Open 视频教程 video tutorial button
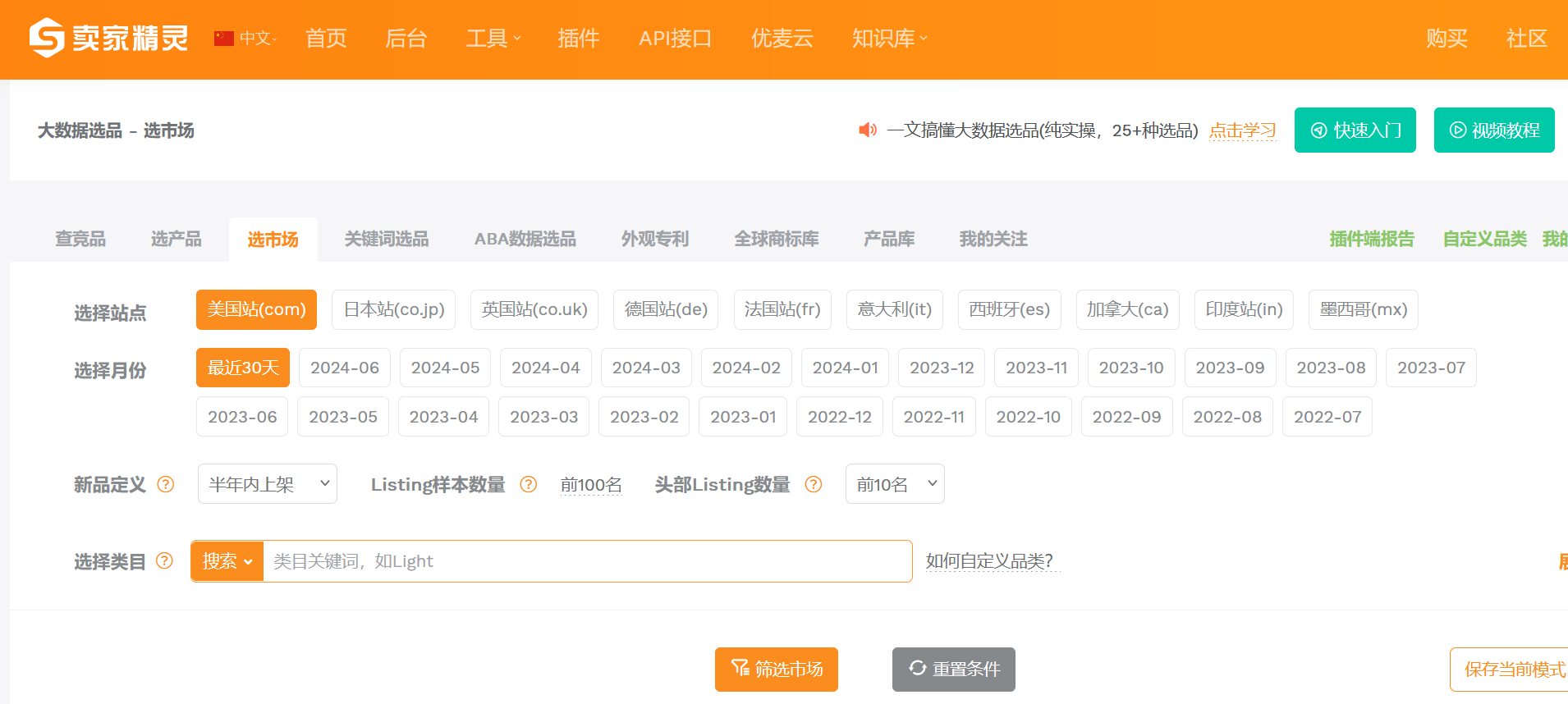1568x704 pixels. pyautogui.click(x=1493, y=130)
